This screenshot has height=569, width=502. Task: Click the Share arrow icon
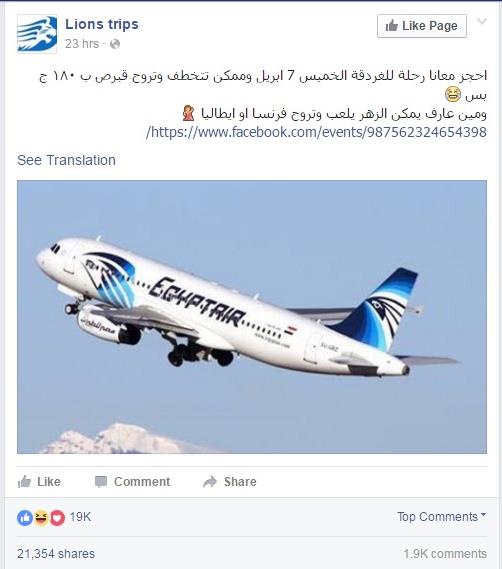click(x=210, y=482)
